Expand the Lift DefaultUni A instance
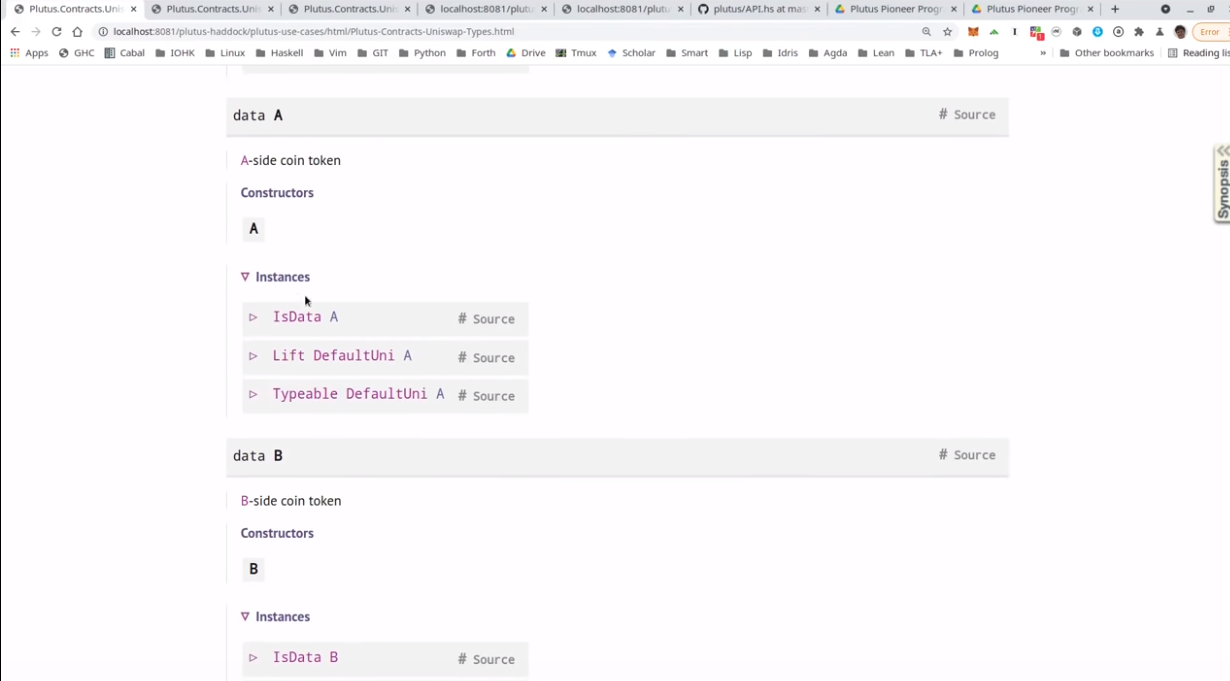The height and width of the screenshot is (681, 1230). (x=253, y=356)
